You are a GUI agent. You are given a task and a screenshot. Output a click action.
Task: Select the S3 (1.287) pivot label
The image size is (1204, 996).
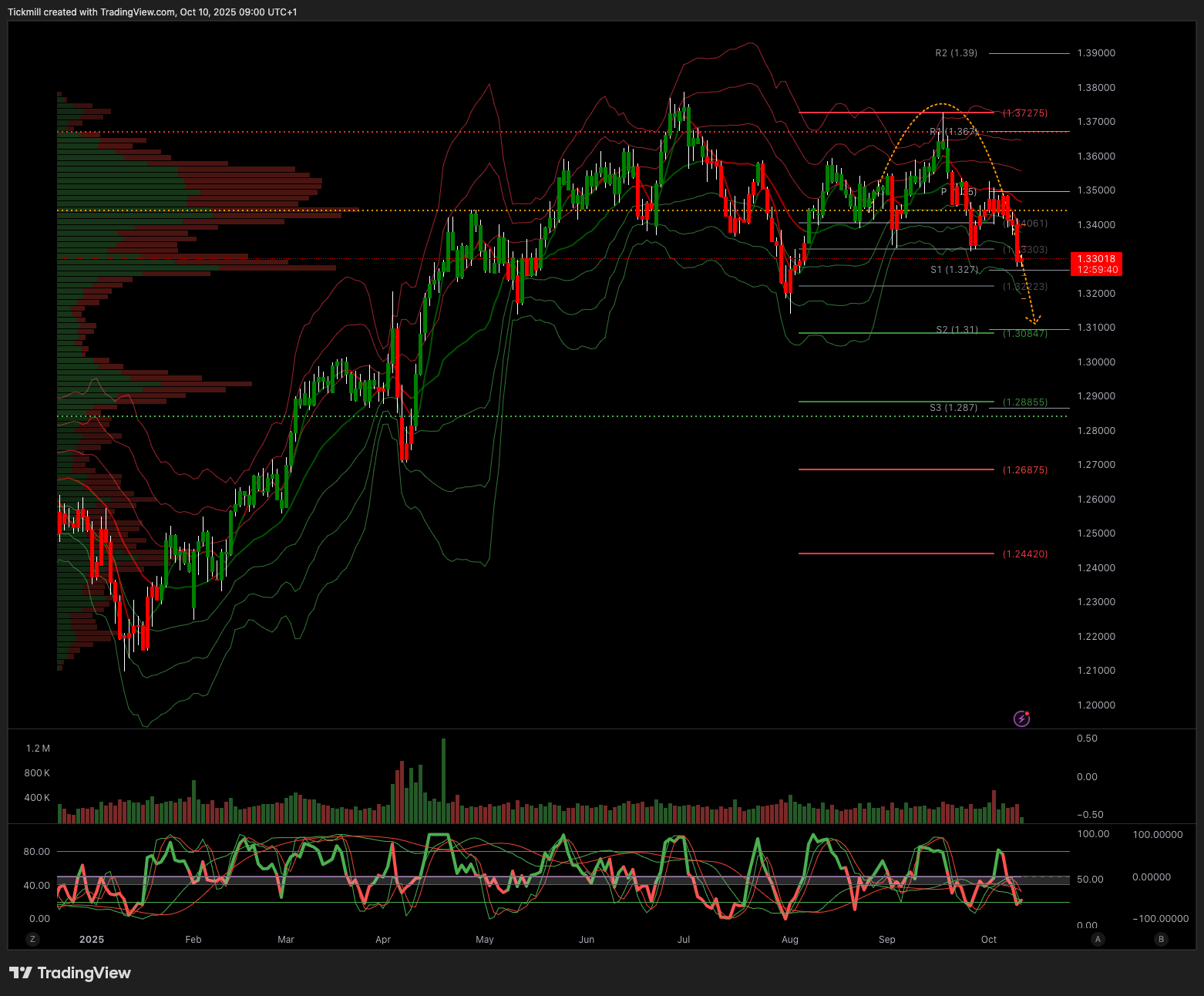pyautogui.click(x=953, y=408)
